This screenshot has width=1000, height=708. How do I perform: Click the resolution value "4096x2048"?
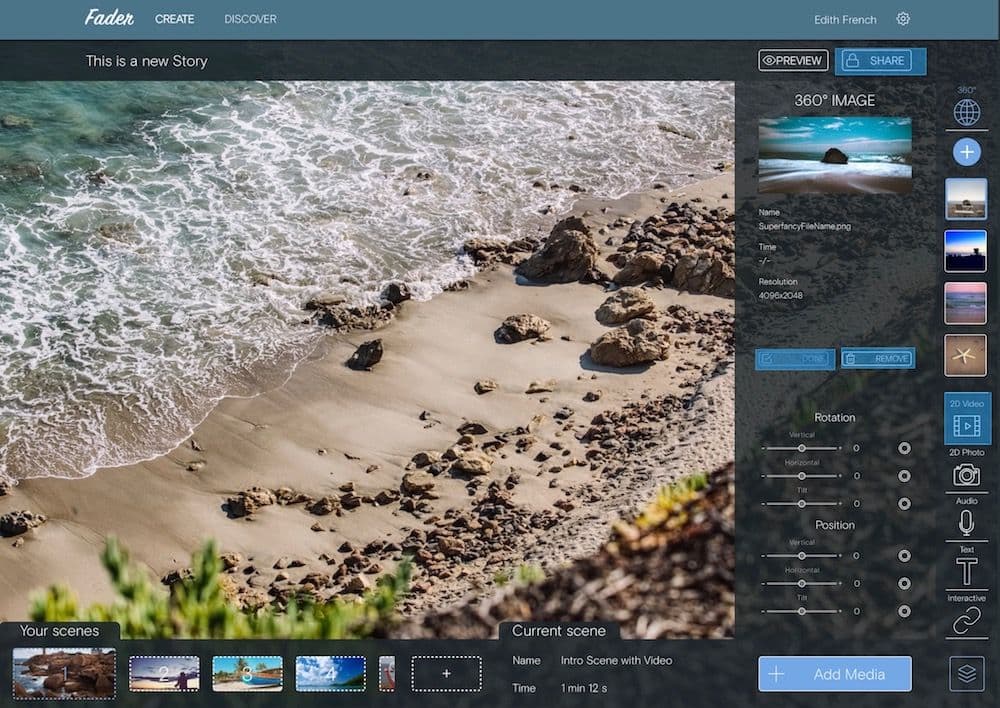(781, 295)
